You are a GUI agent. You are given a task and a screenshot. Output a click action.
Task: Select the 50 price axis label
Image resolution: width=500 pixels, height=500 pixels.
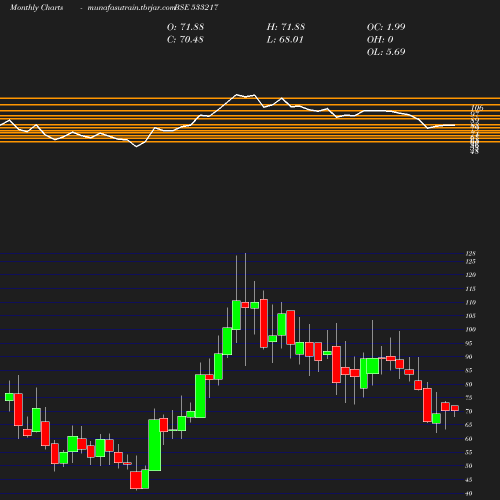(x=469, y=466)
